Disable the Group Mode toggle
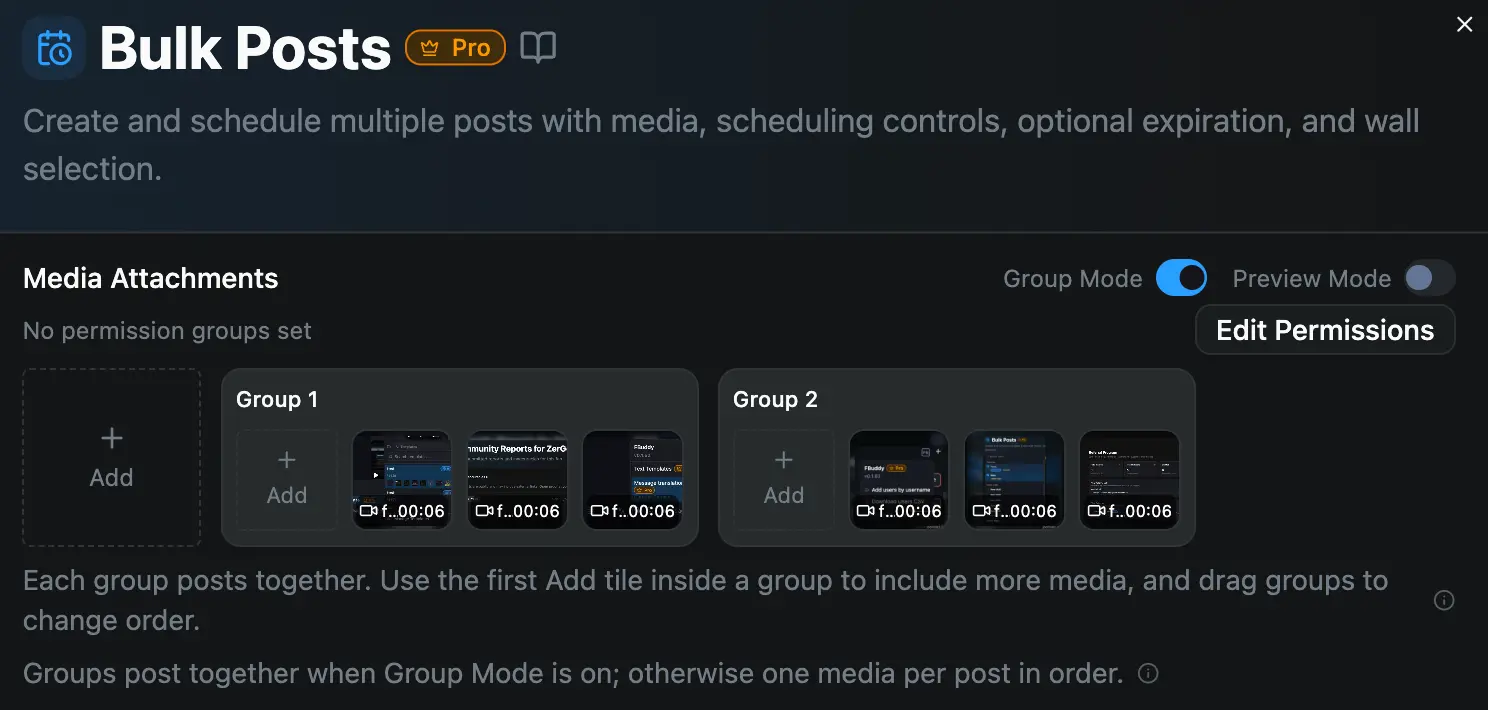Screen dimensions: 1488x710 (x=1181, y=278)
